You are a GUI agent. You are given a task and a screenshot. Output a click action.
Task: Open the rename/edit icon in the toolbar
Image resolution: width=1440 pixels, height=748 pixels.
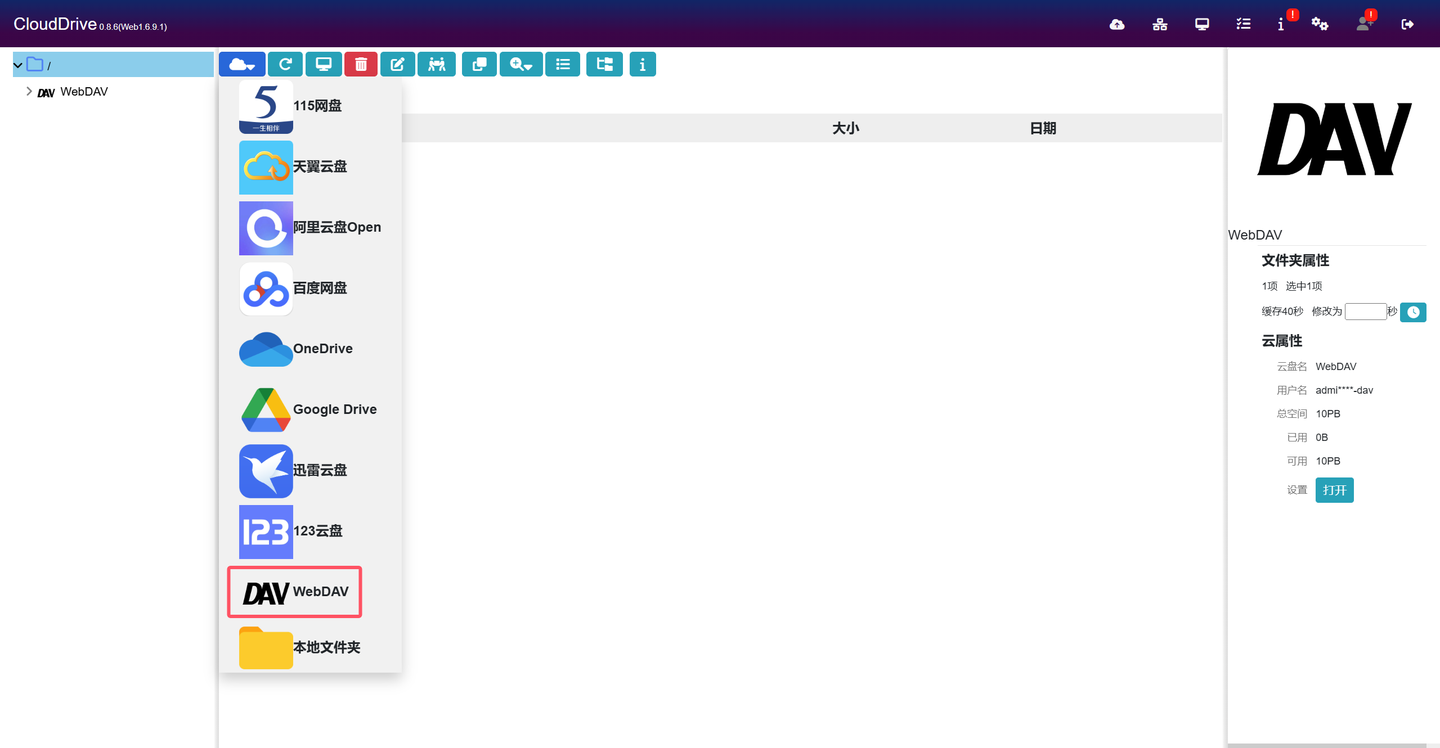(397, 63)
